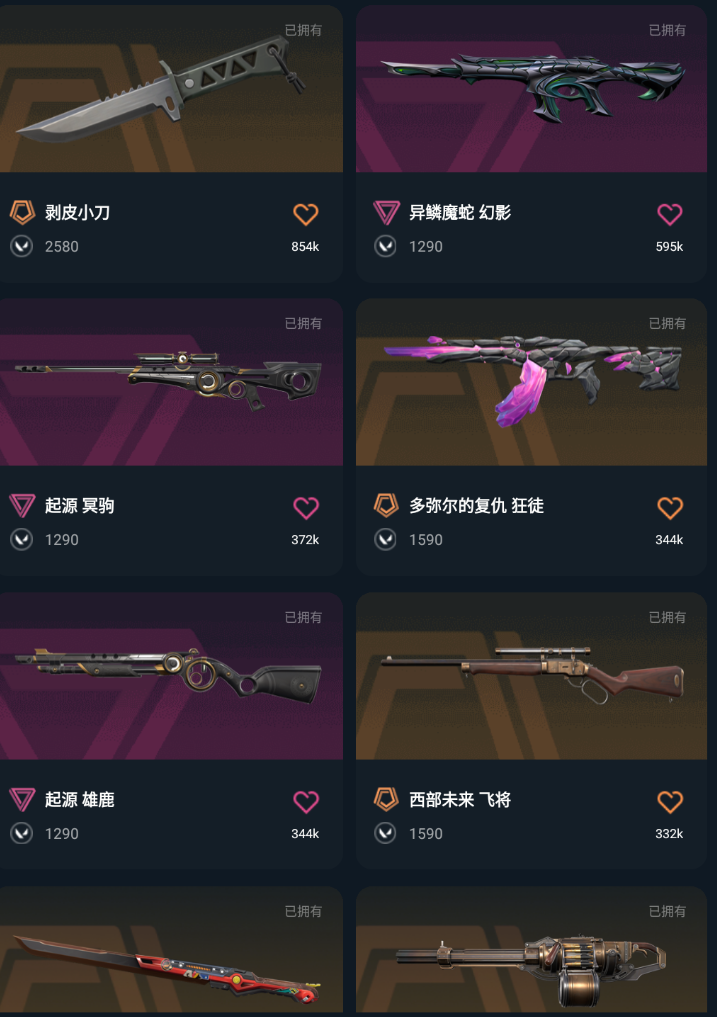Click the pink tier icon beside 起源 雄鹿
Screen dimensions: 717x1017
pos(22,800)
